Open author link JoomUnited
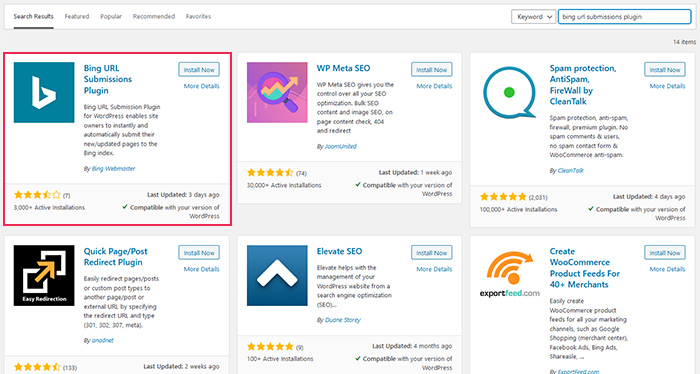The image size is (700, 374). (x=341, y=146)
